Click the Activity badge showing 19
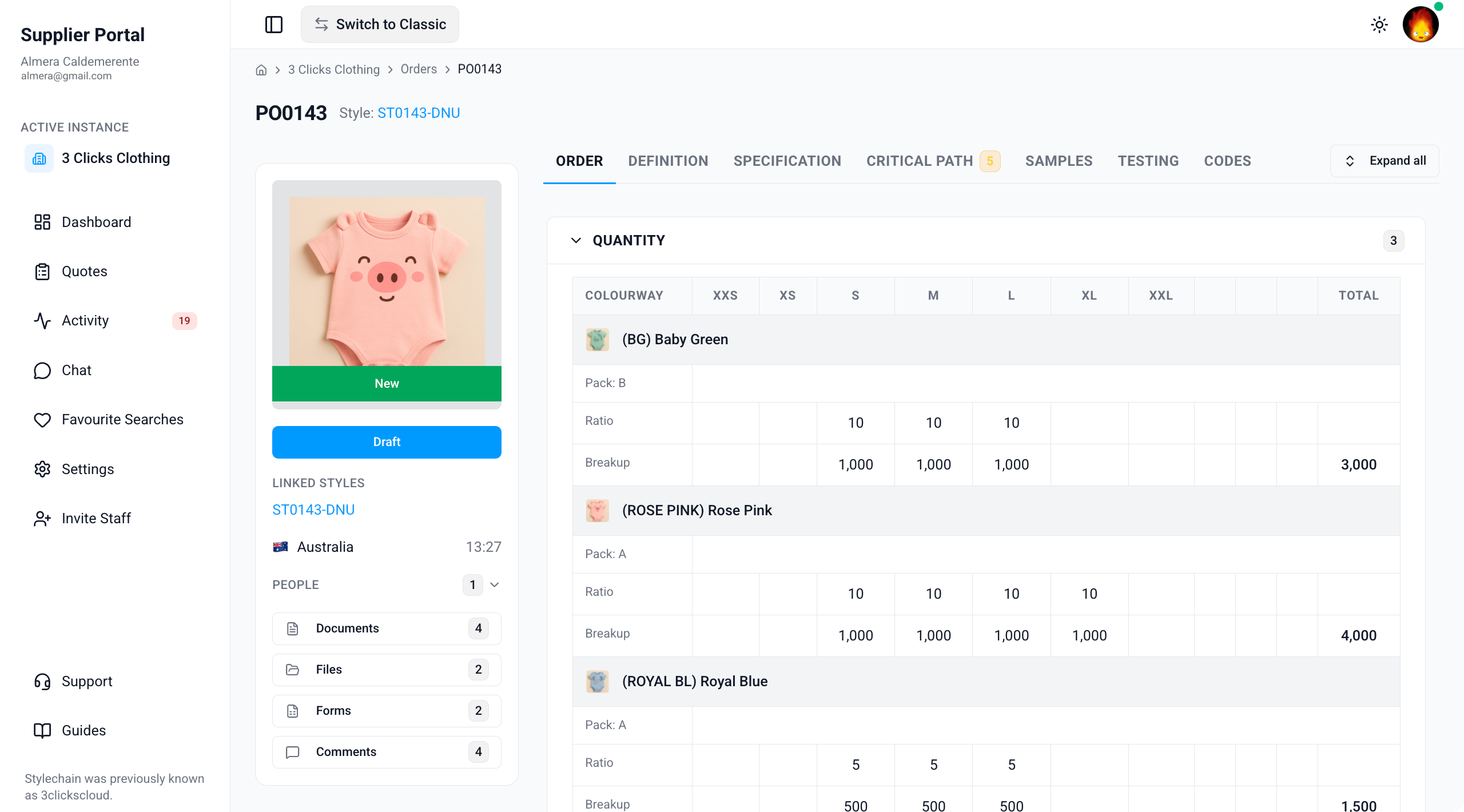Viewport: 1464px width, 812px height. pyautogui.click(x=184, y=321)
